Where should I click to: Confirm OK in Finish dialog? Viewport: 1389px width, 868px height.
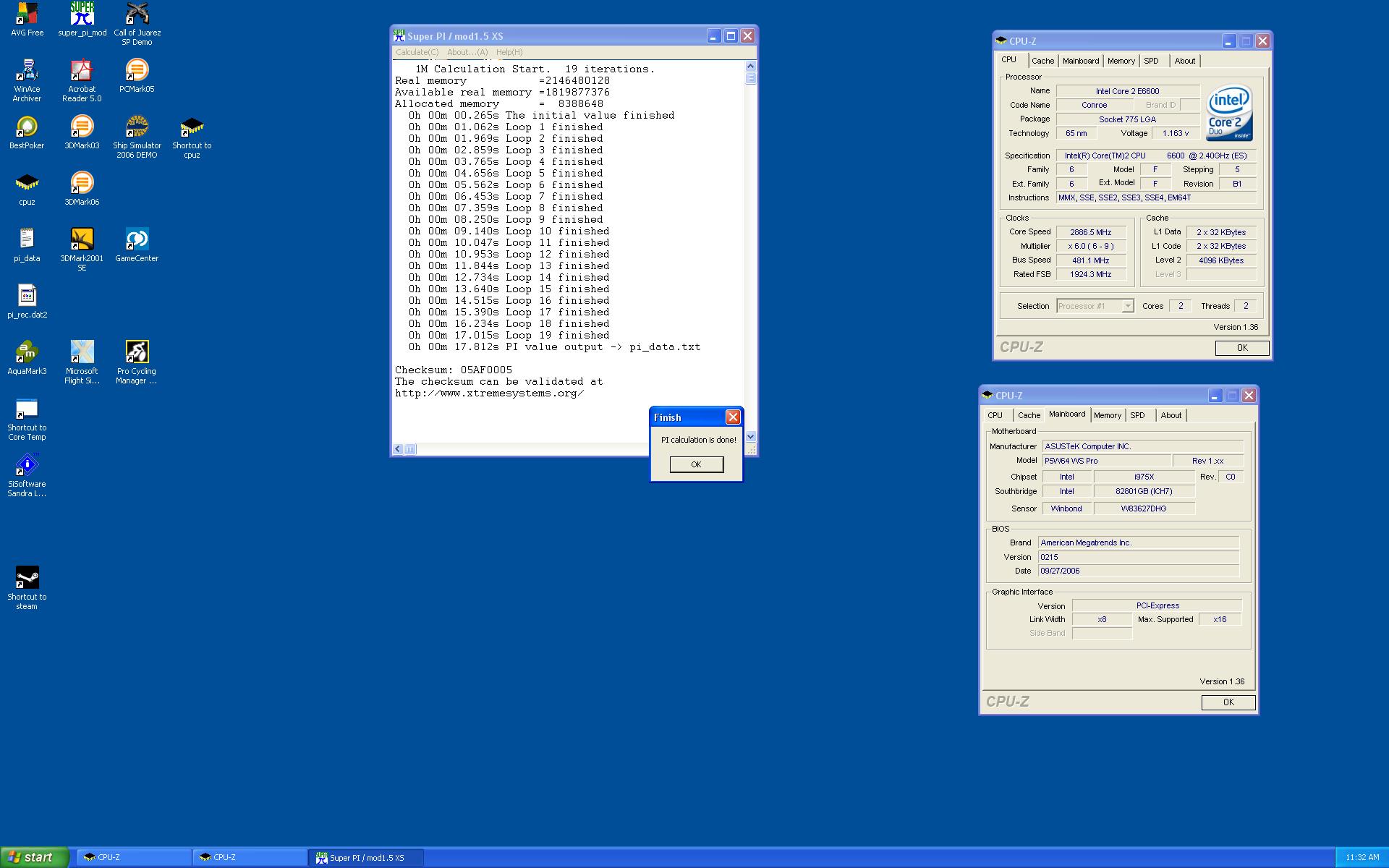(x=696, y=464)
